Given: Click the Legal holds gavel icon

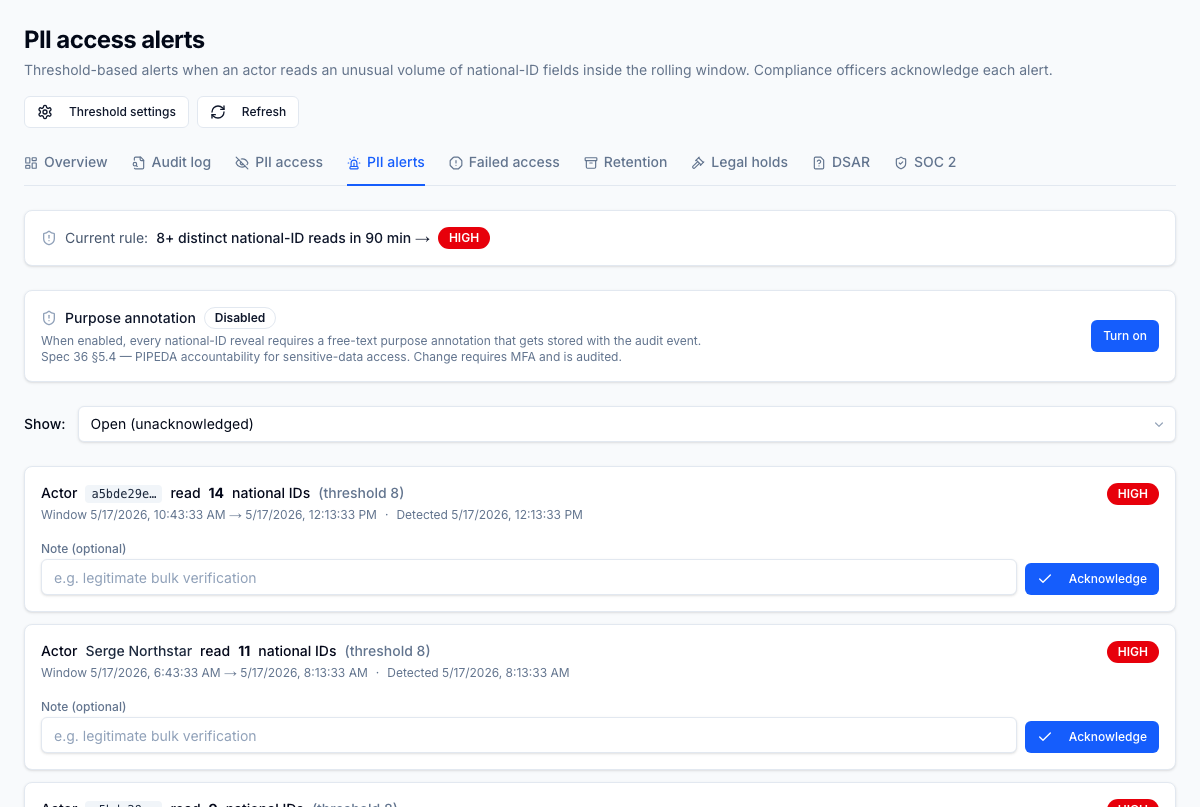Looking at the screenshot, I should 698,163.
